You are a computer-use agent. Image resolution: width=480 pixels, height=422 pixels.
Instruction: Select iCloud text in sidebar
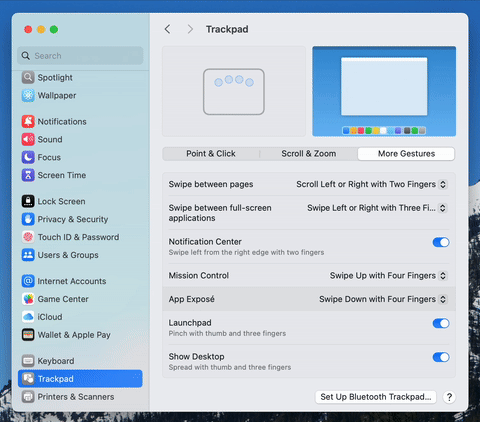pyautogui.click(x=50, y=317)
